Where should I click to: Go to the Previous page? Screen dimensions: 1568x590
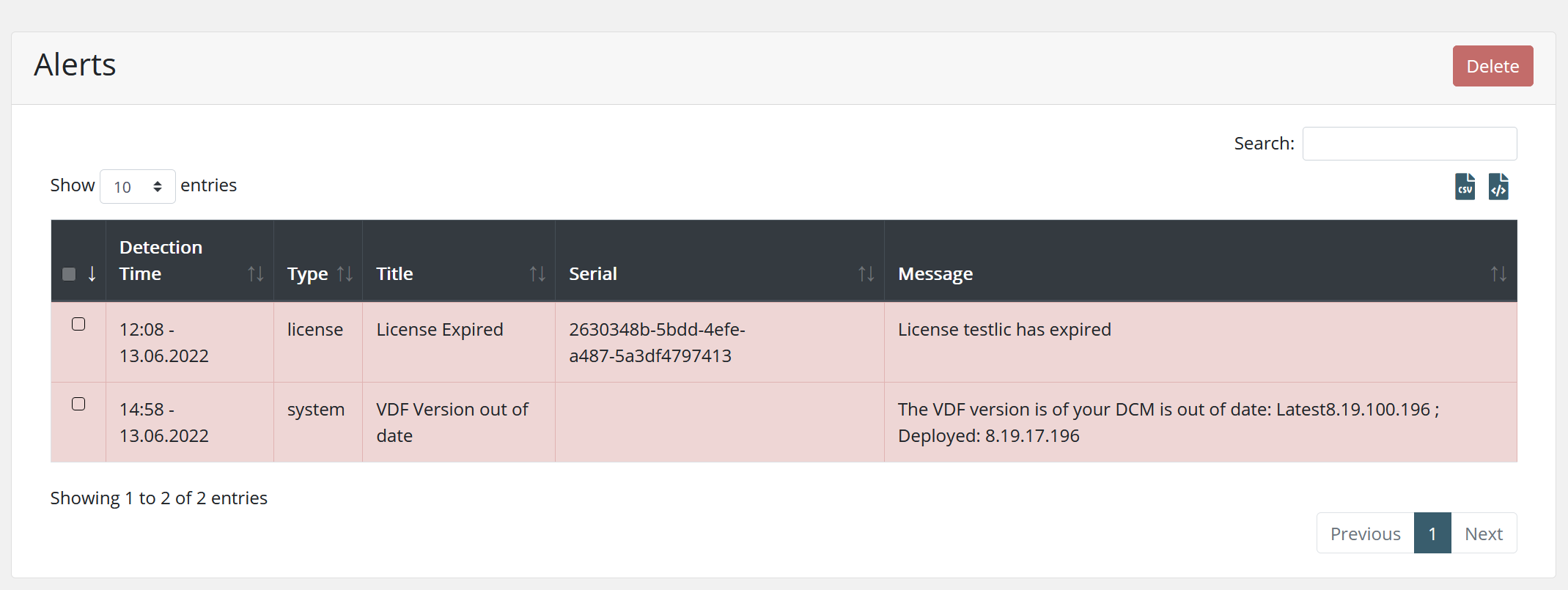[1365, 534]
